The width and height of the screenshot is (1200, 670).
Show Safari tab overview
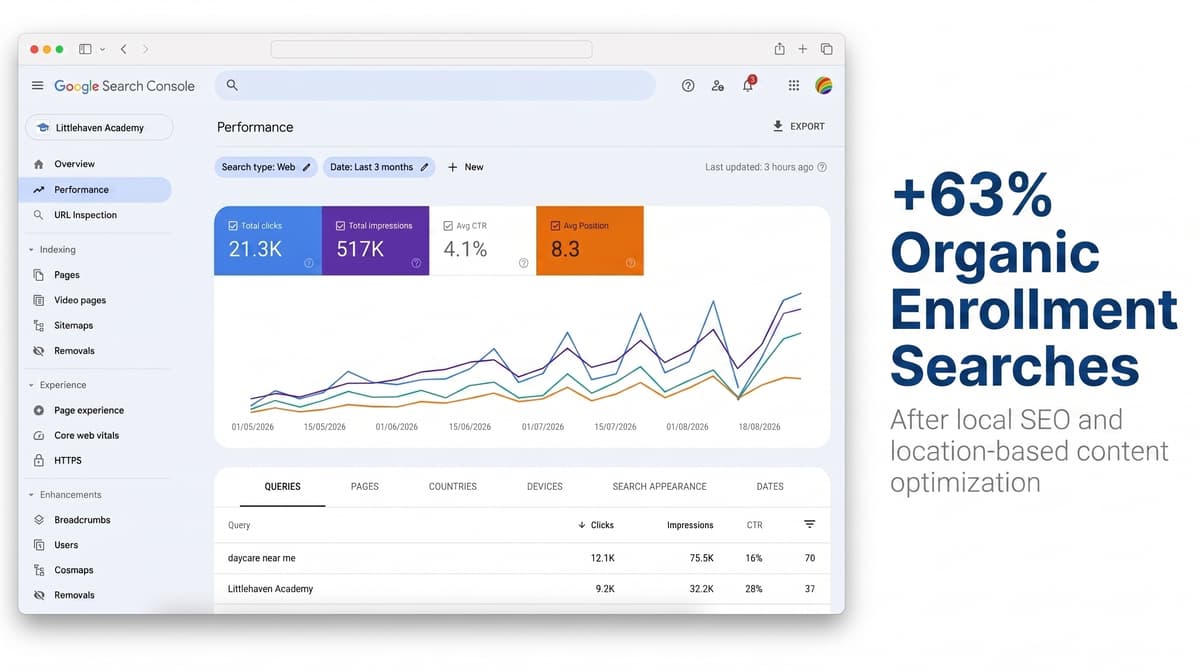coord(826,49)
